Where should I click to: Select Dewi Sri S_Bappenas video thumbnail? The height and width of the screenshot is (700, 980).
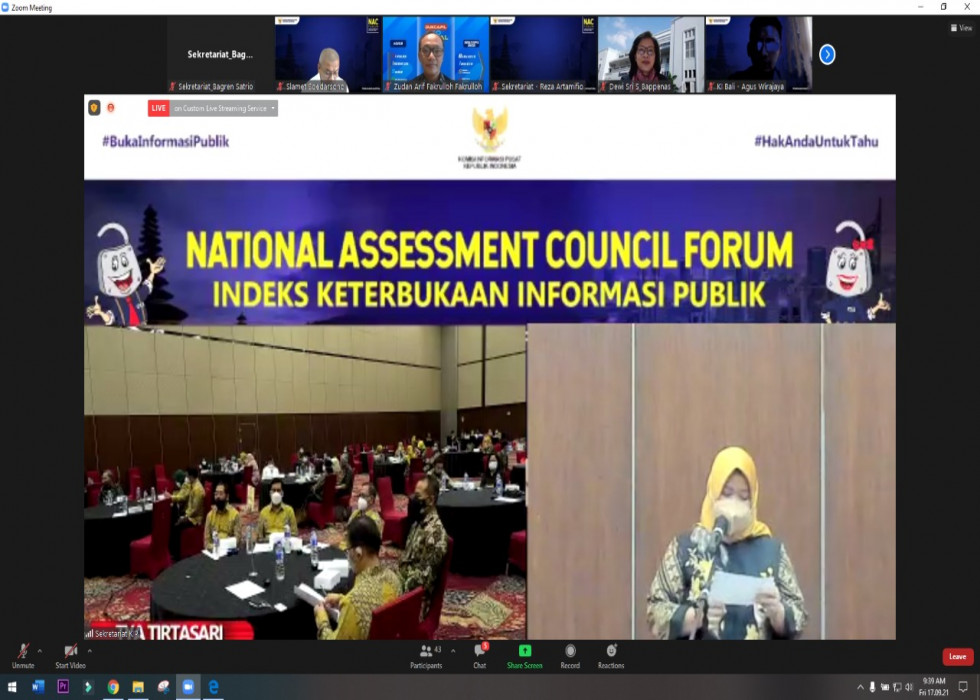click(650, 55)
